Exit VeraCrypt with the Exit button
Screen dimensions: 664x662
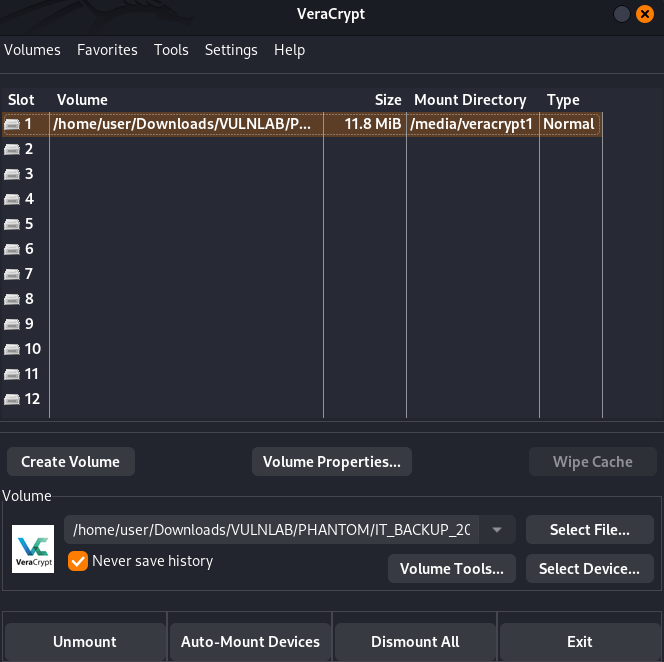[580, 642]
